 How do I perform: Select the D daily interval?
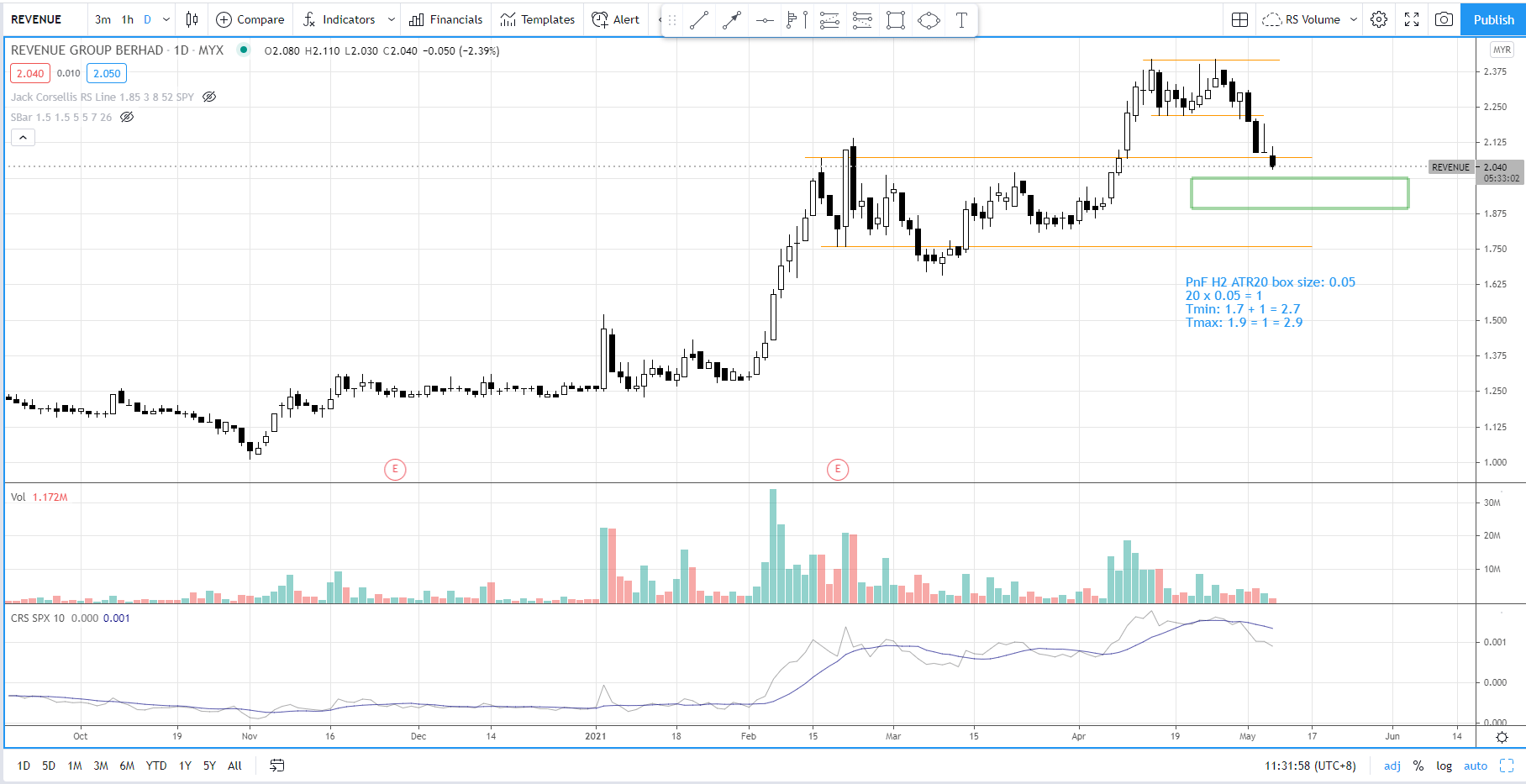coord(148,19)
